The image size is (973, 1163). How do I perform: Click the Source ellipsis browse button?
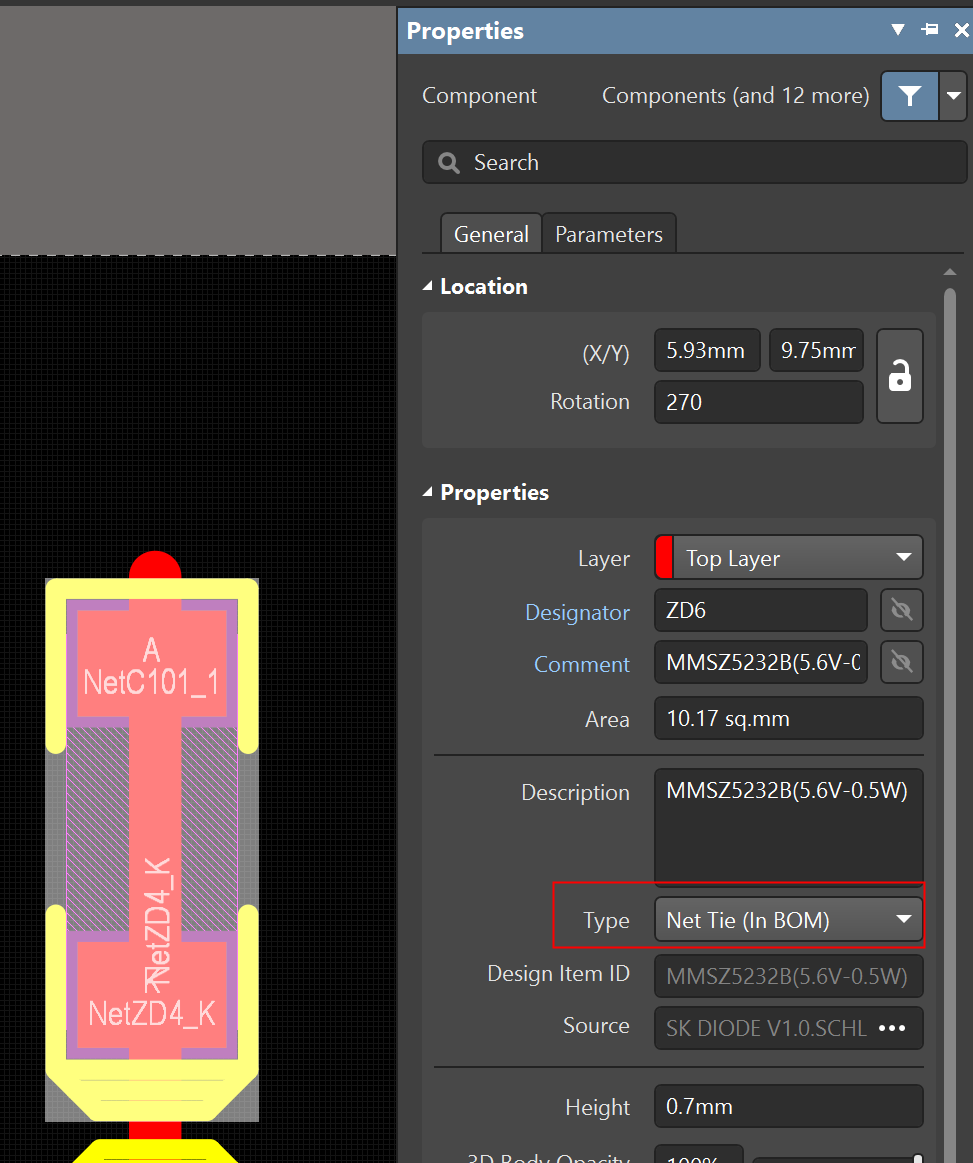click(x=891, y=1028)
